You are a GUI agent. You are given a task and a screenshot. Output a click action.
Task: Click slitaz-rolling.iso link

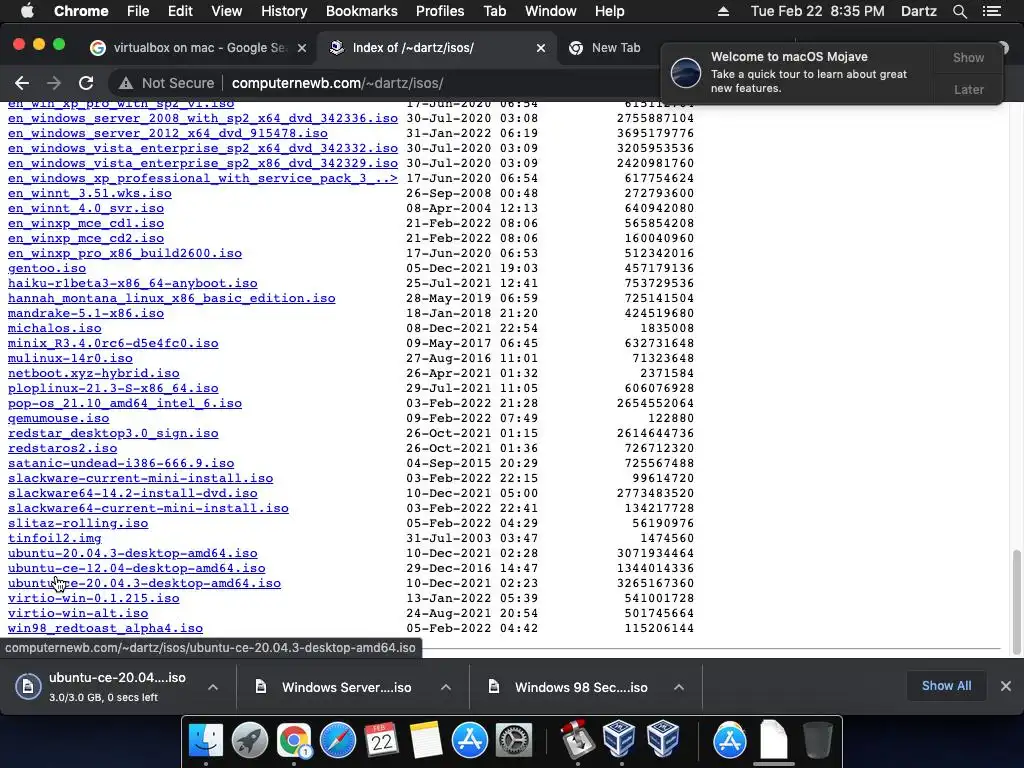(78, 524)
